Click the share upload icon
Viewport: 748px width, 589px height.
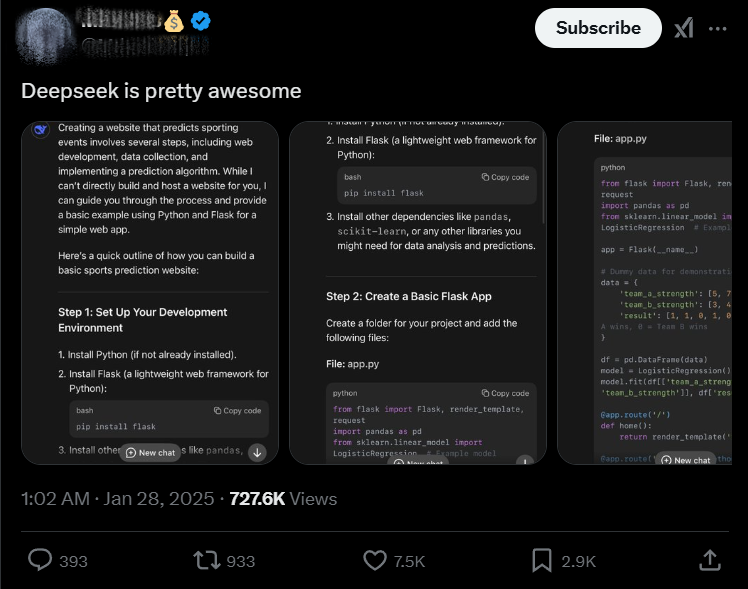[709, 560]
